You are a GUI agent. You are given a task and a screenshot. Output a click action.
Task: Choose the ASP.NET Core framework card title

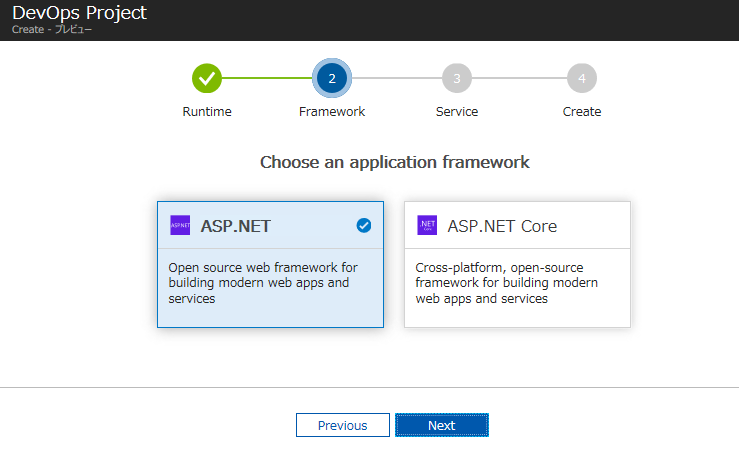coord(502,226)
